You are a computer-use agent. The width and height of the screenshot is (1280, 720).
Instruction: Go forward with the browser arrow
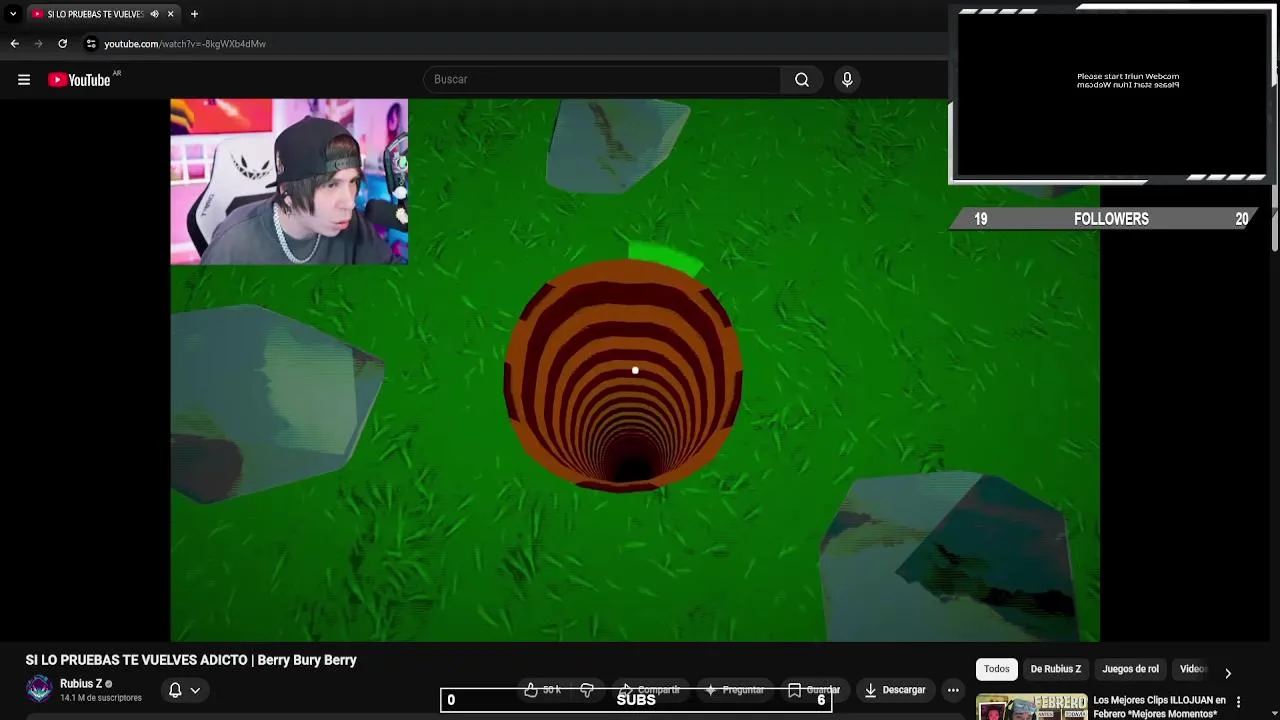coord(38,44)
